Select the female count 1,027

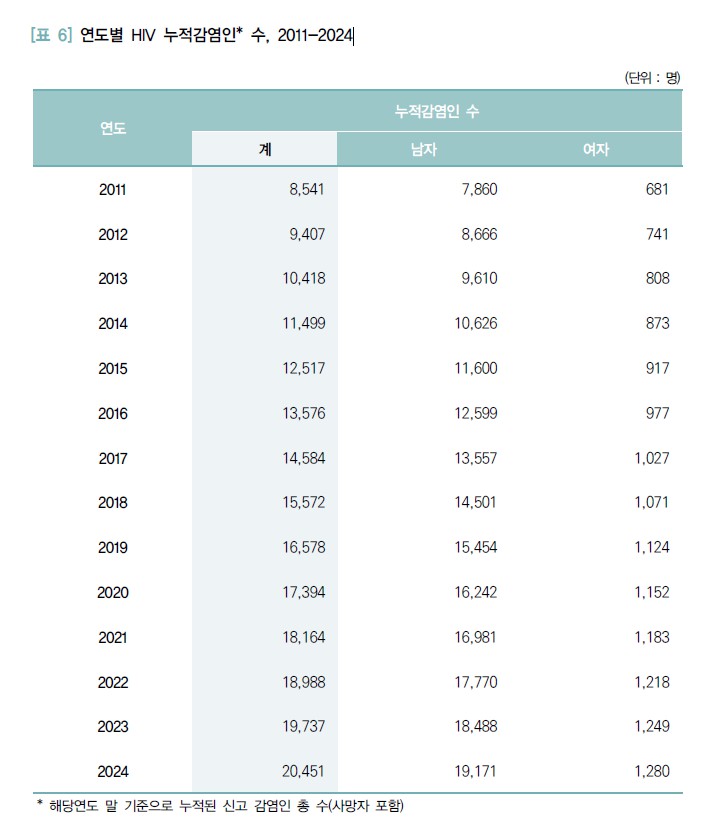651,458
